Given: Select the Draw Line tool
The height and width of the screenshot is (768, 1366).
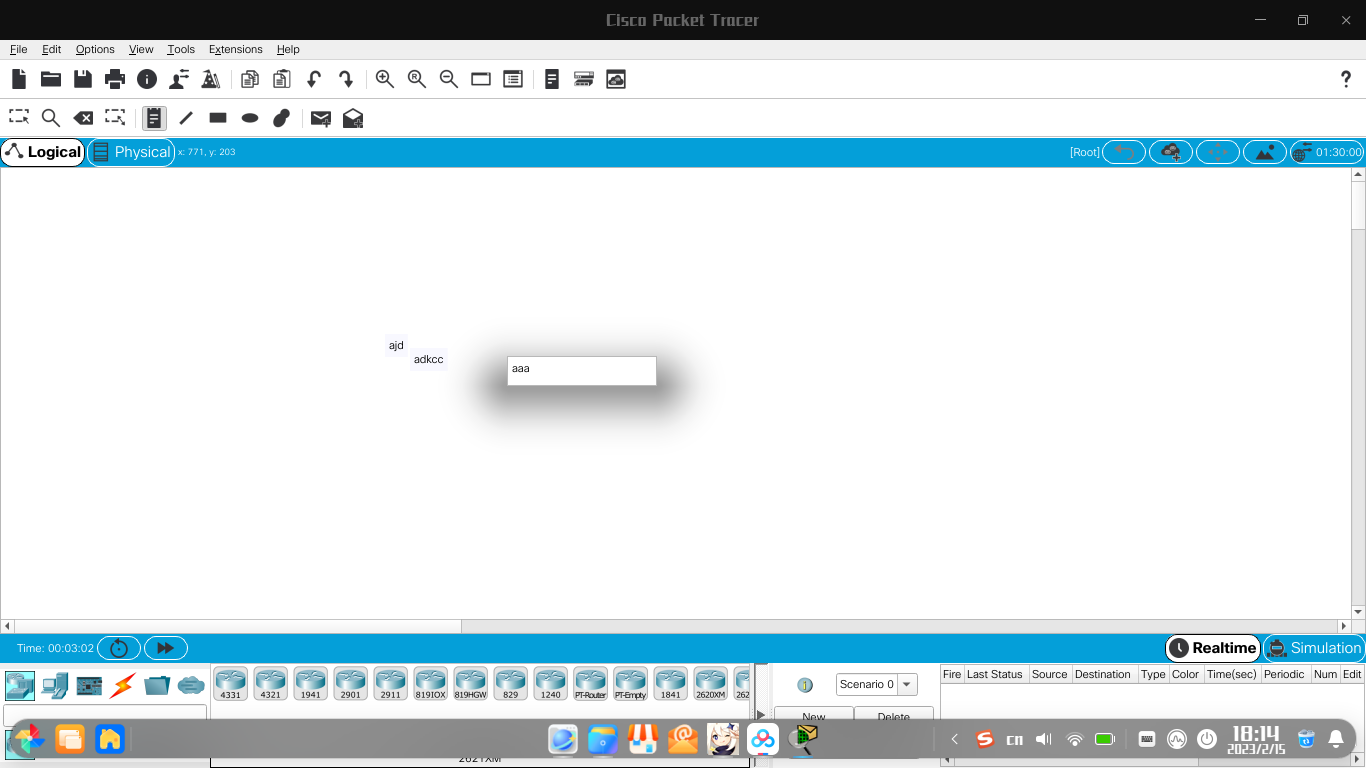Looking at the screenshot, I should point(186,118).
